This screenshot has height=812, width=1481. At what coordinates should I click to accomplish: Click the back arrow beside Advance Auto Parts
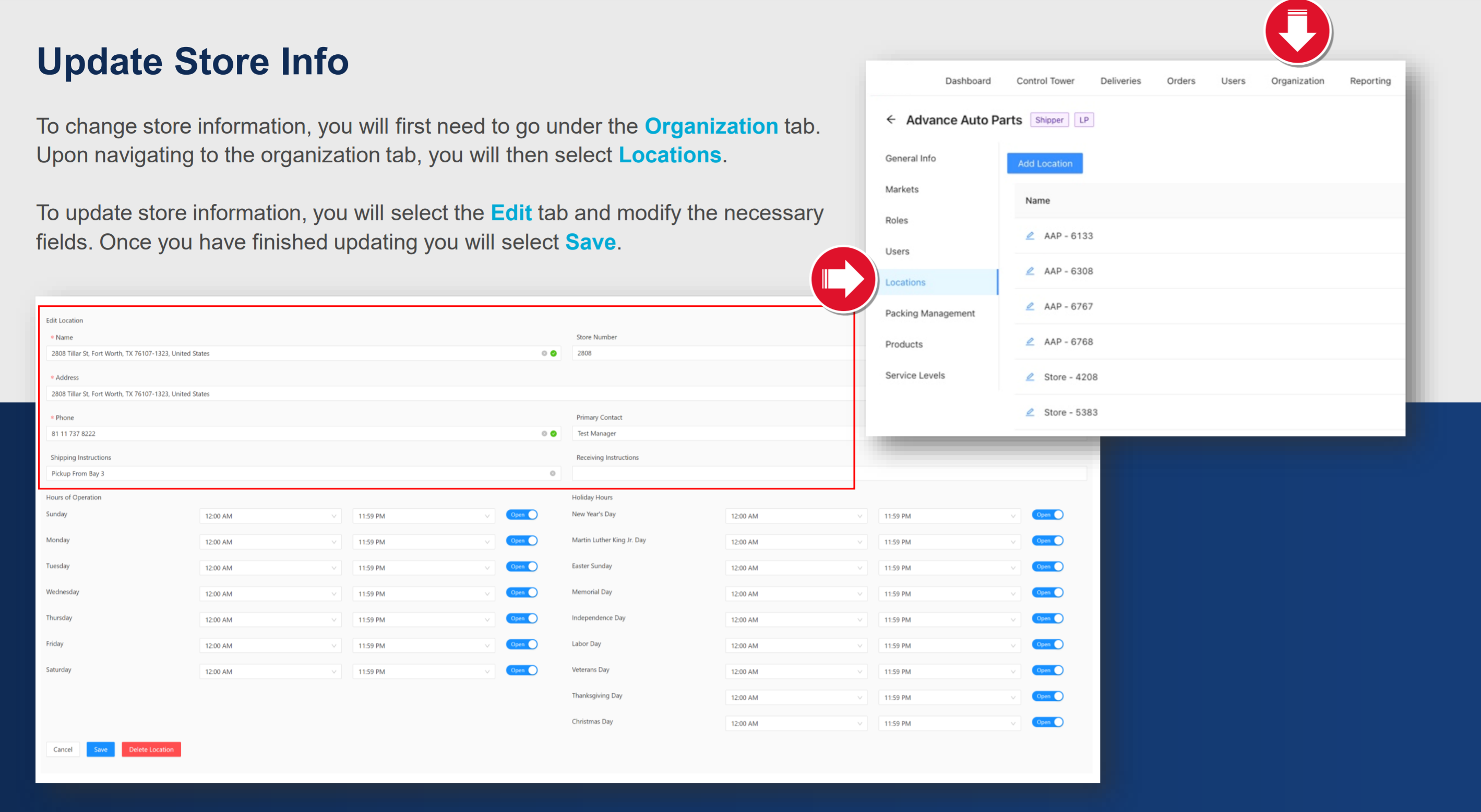[891, 120]
